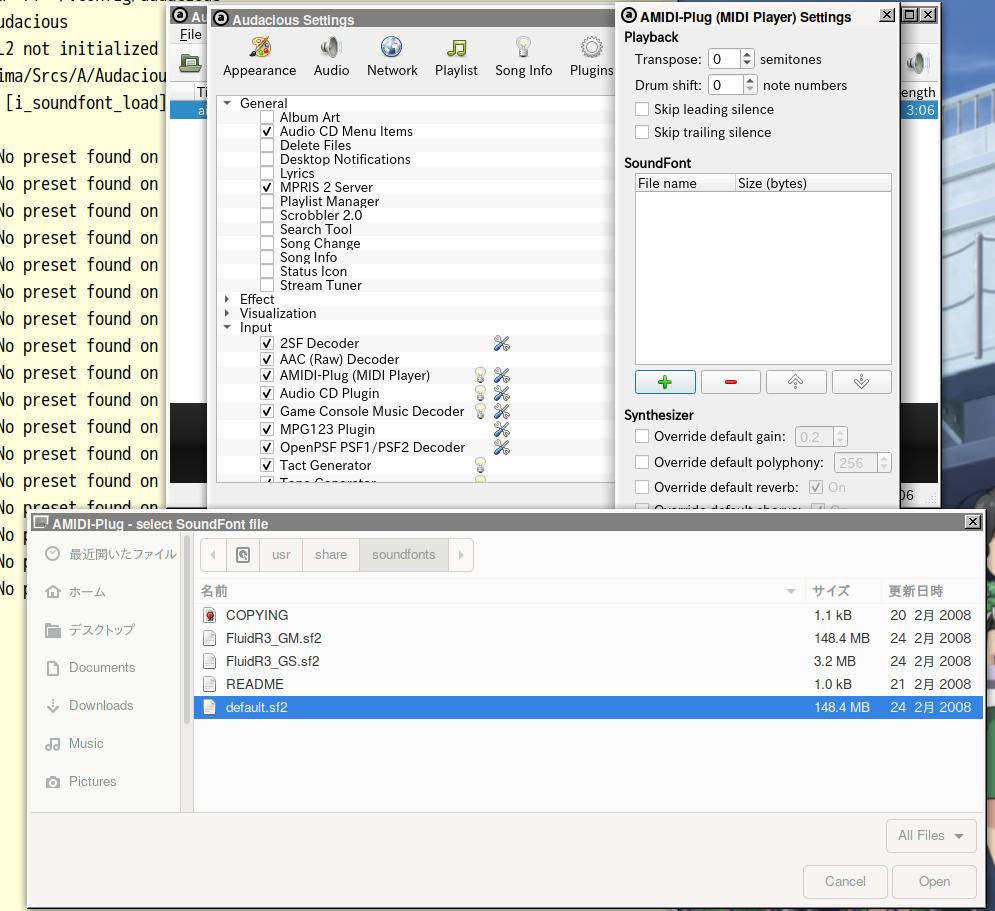Increase Transpose semitones with up arrow
Screen dimensions: 995x911
tap(747, 55)
